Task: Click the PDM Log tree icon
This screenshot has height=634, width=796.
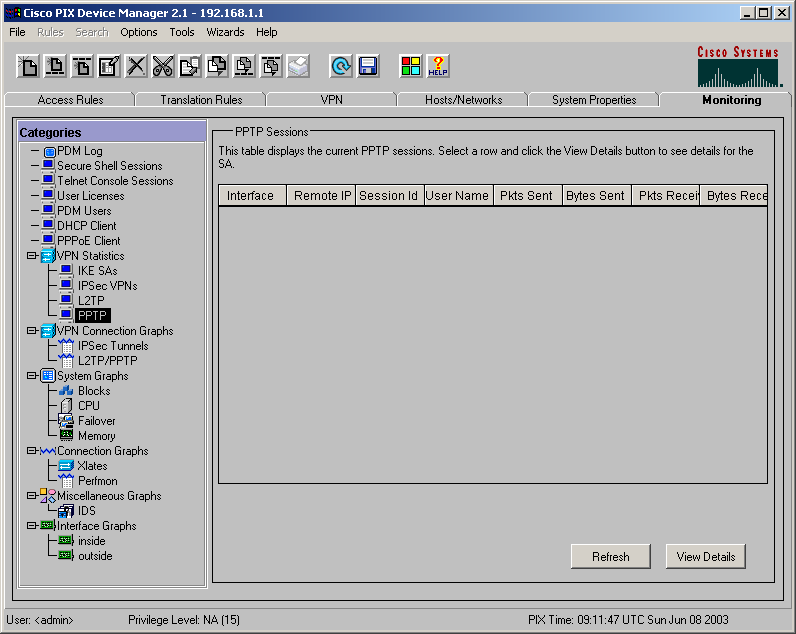Action: click(49, 151)
